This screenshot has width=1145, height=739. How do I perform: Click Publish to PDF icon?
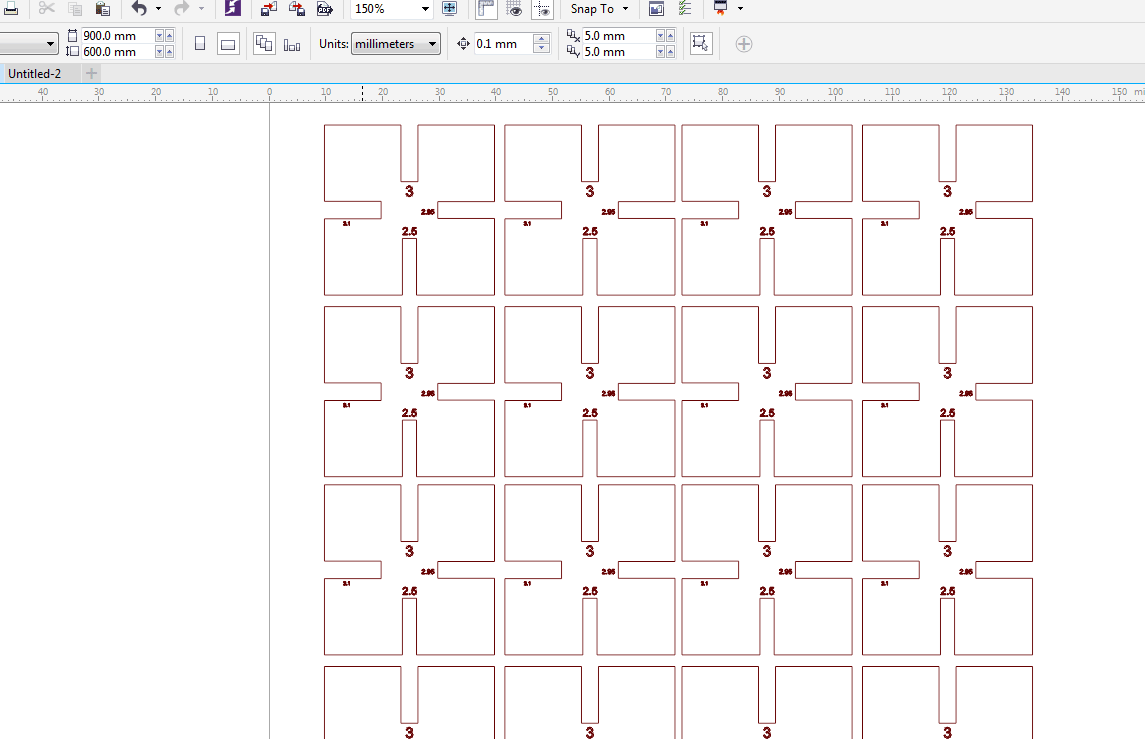tap(324, 9)
